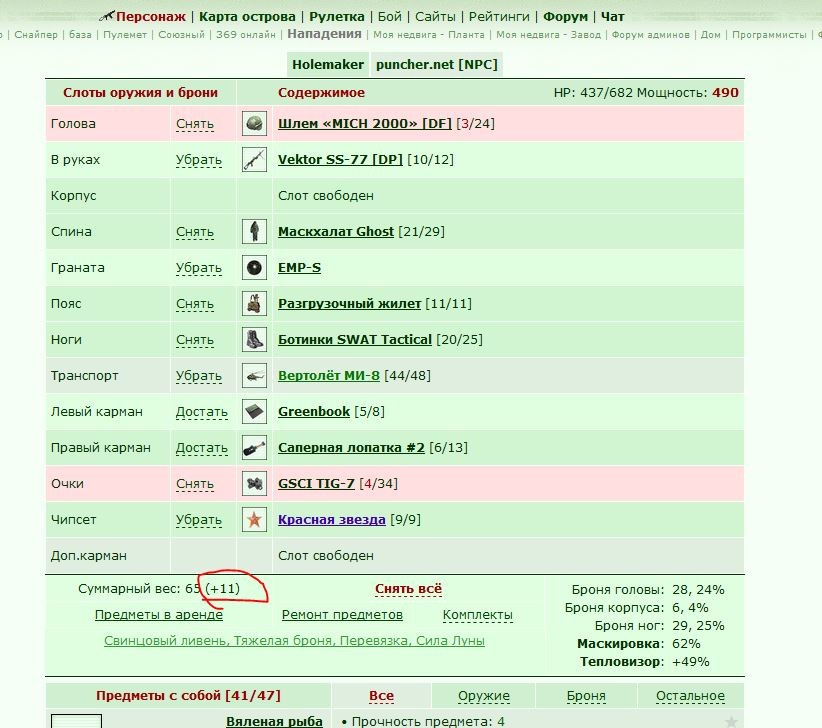Open the Разгрузочный жилет item link

coord(349,303)
